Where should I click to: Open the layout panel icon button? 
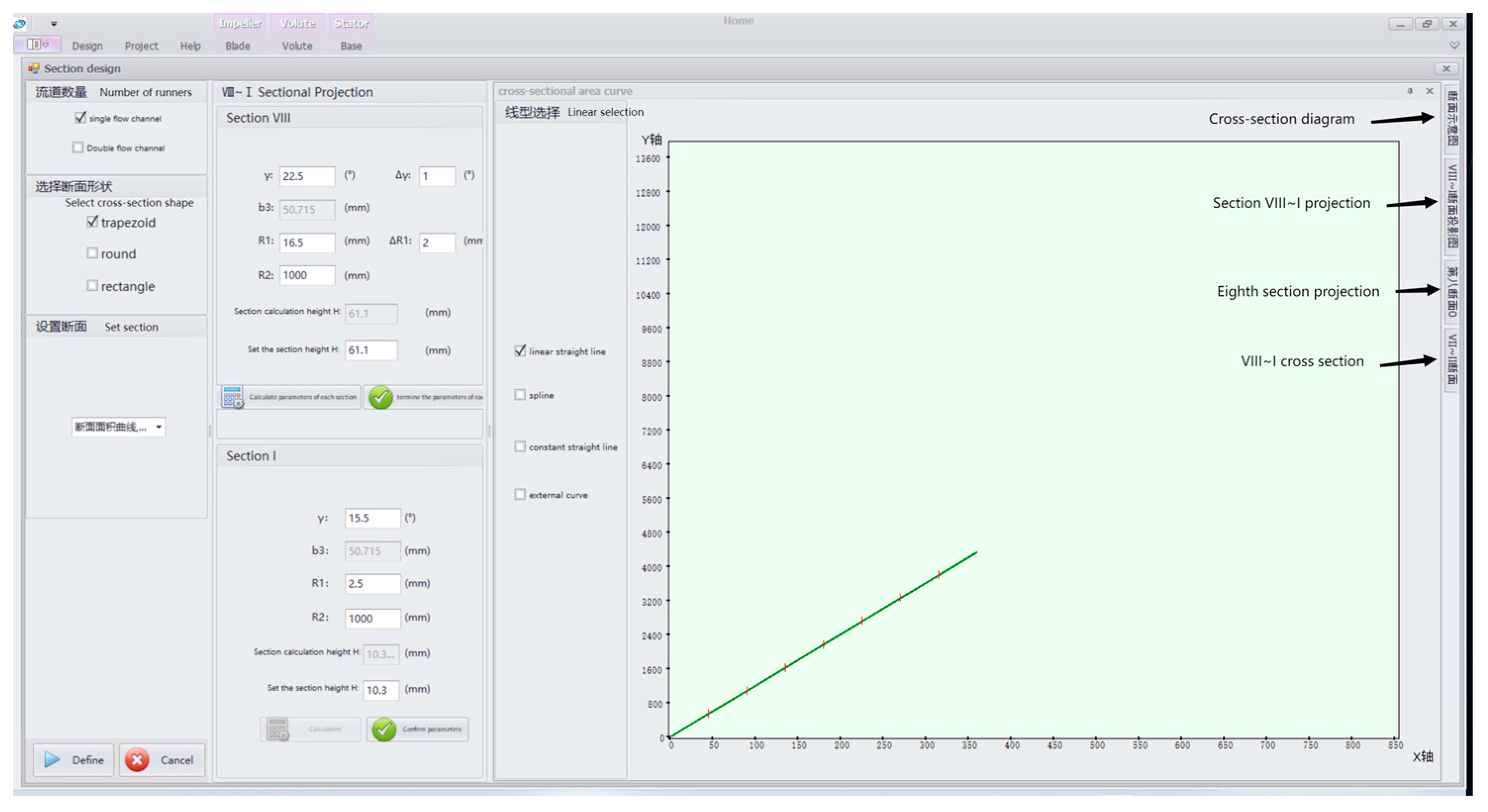pyautogui.click(x=37, y=45)
